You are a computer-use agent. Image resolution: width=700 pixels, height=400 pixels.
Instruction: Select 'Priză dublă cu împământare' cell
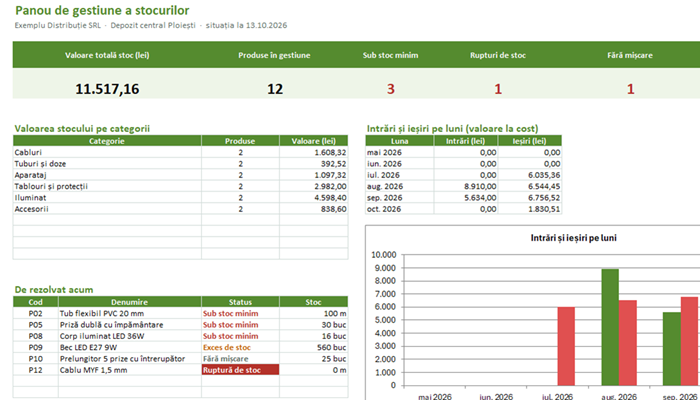coord(129,325)
